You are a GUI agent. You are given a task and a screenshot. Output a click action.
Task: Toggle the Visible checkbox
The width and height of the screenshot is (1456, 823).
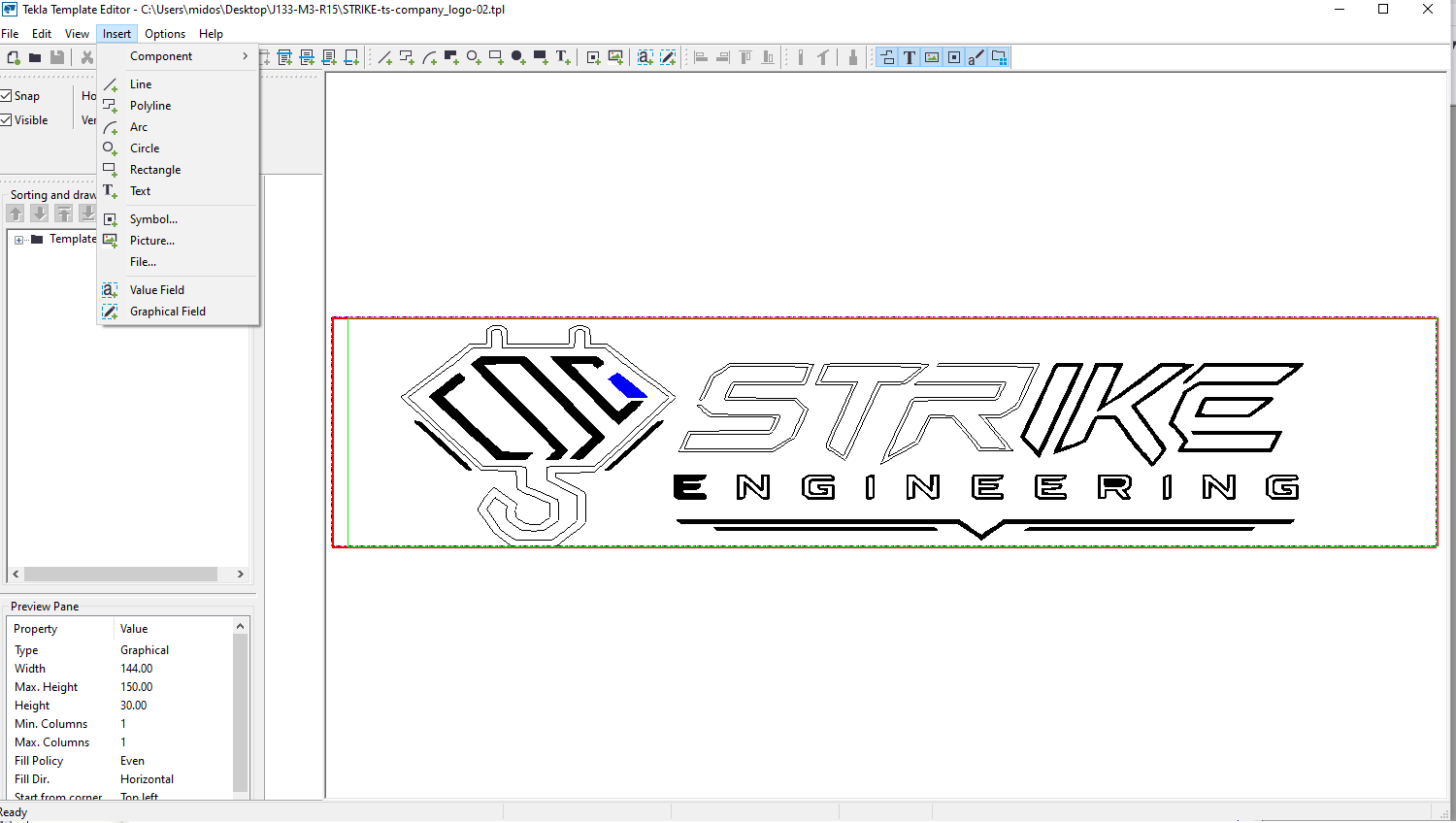pyautogui.click(x=6, y=120)
